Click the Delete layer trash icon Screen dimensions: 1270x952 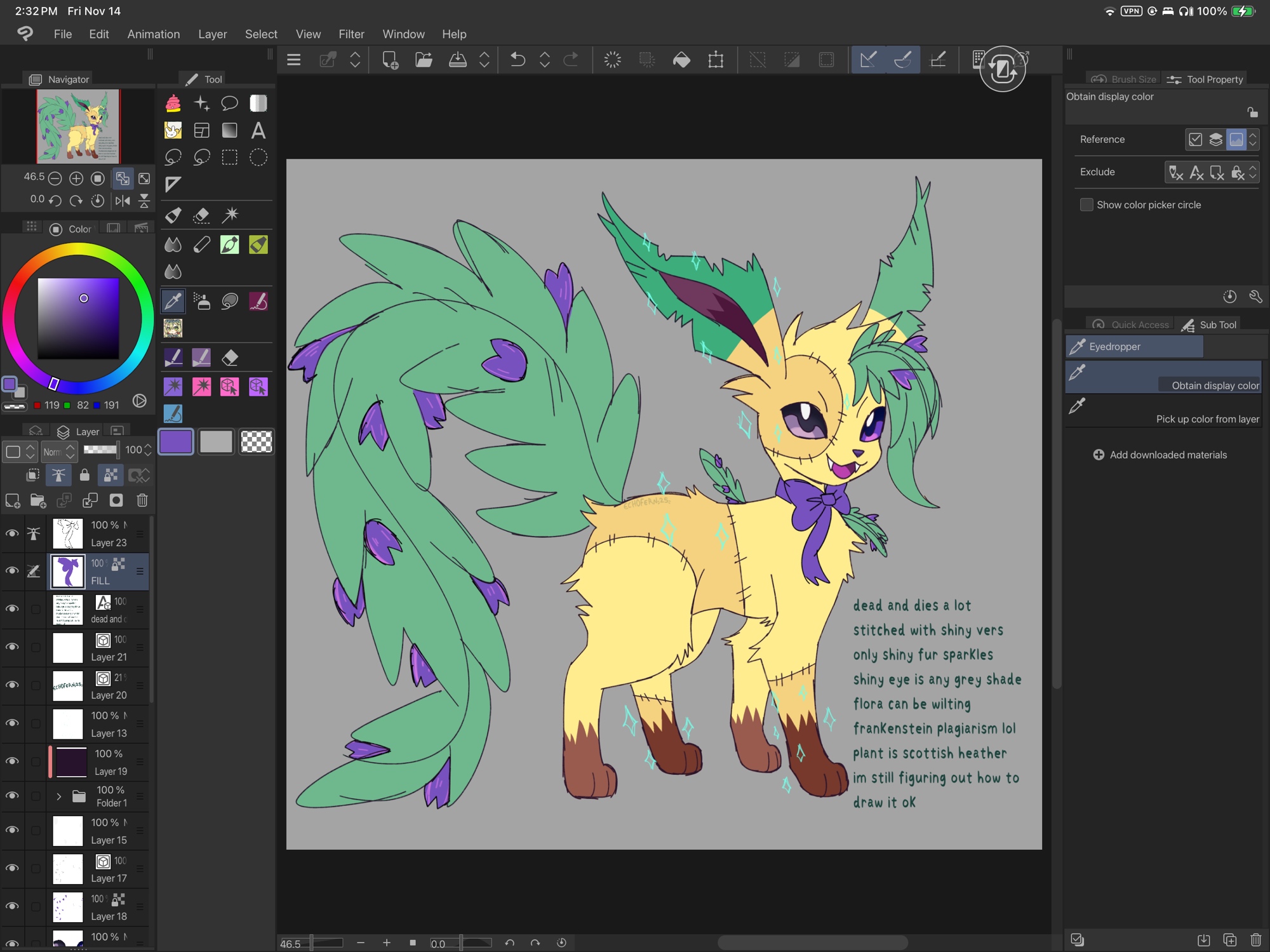(x=142, y=500)
